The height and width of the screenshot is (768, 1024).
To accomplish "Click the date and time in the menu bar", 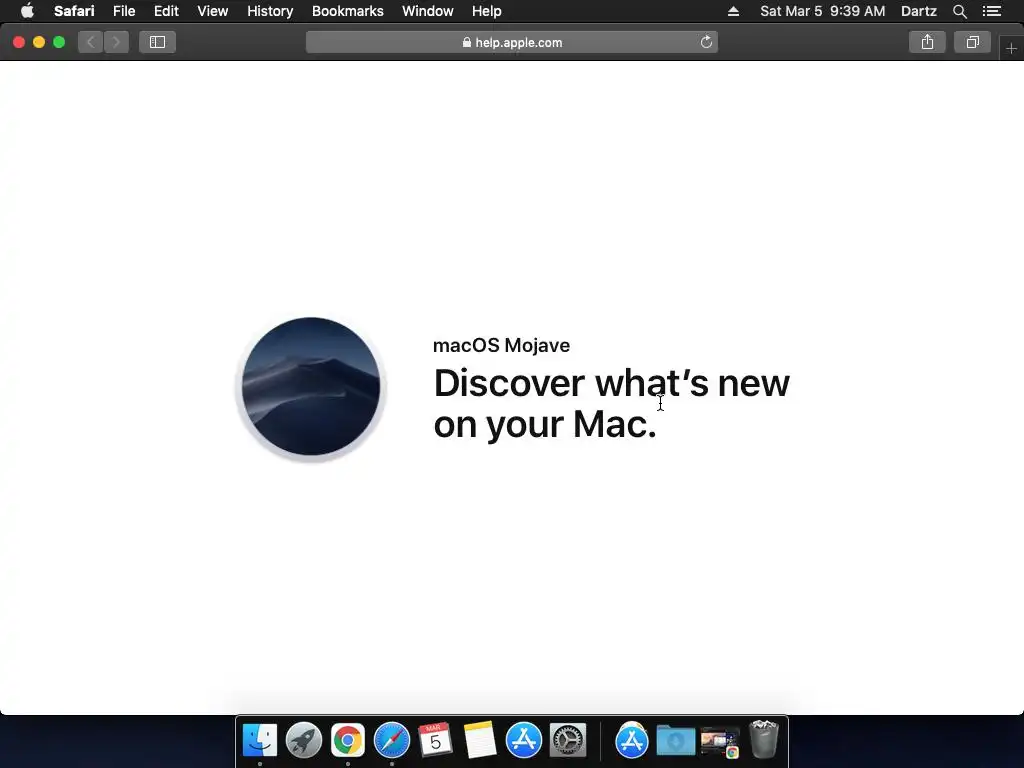I will pos(822,11).
